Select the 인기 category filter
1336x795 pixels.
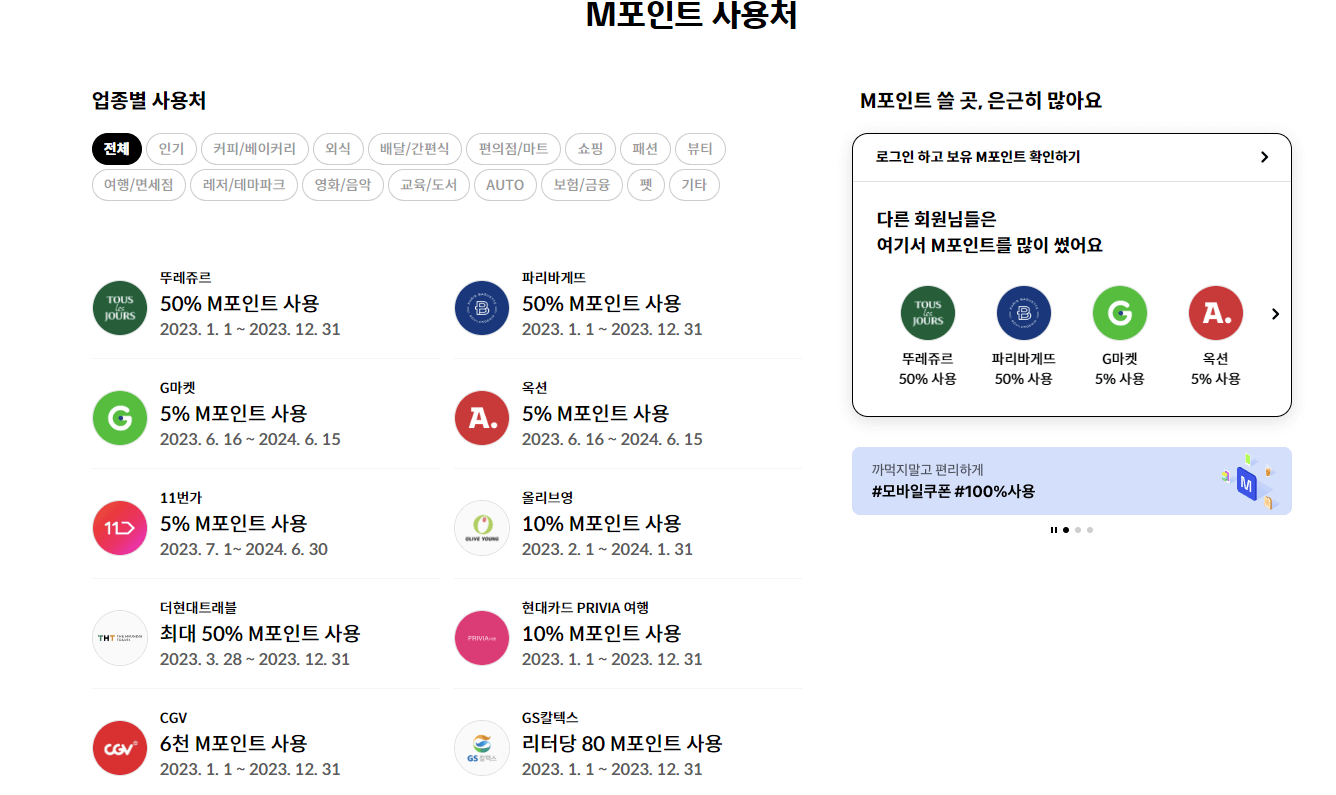click(172, 149)
